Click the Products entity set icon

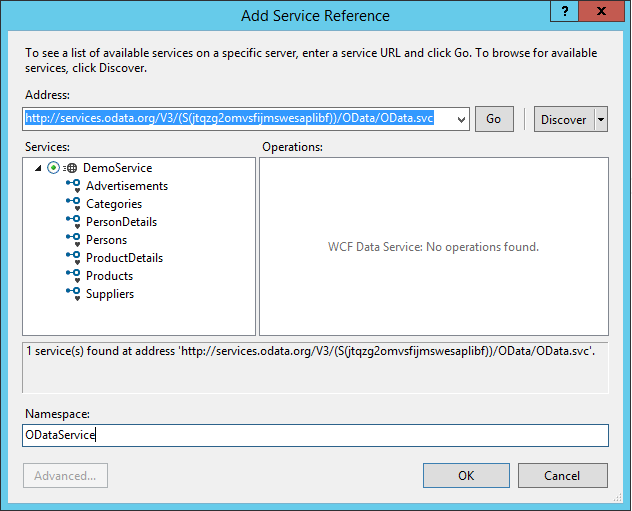(73, 276)
